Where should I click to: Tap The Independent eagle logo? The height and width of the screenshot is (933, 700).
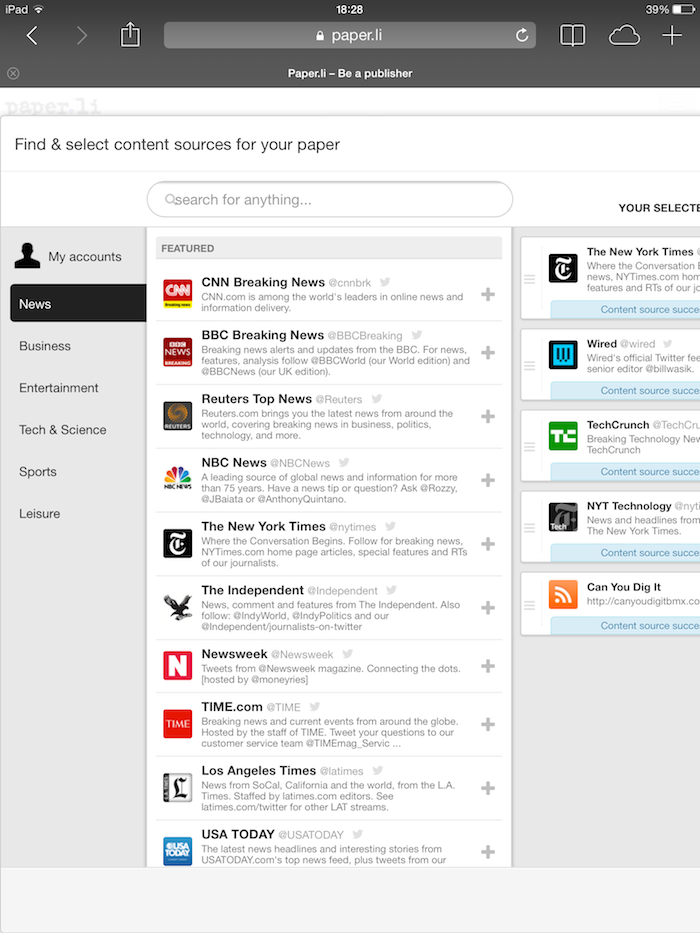(177, 607)
